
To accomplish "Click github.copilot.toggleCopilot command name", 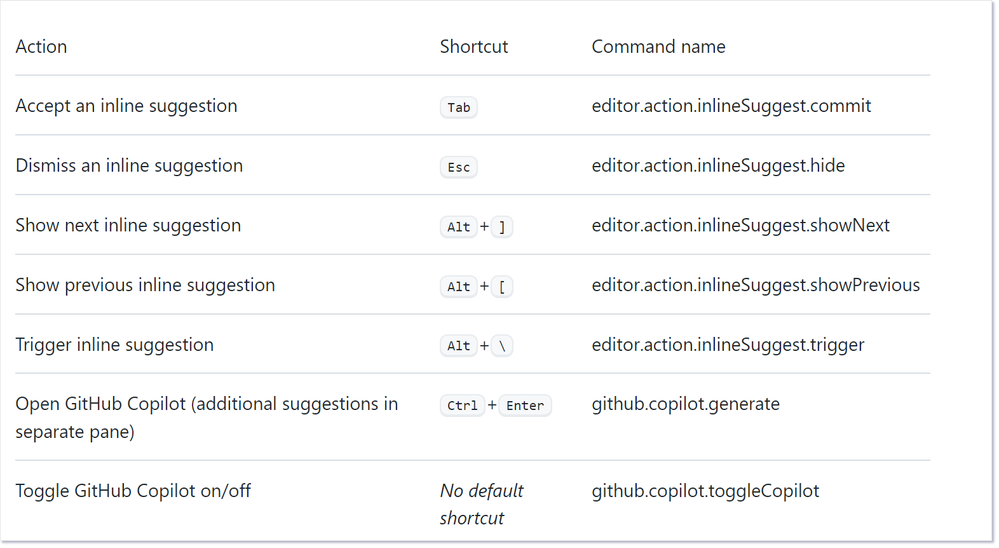I will [x=705, y=491].
